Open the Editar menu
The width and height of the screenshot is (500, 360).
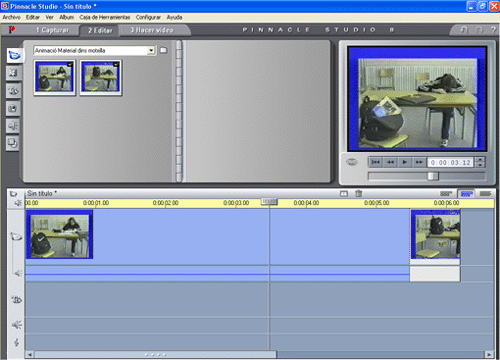pos(33,17)
